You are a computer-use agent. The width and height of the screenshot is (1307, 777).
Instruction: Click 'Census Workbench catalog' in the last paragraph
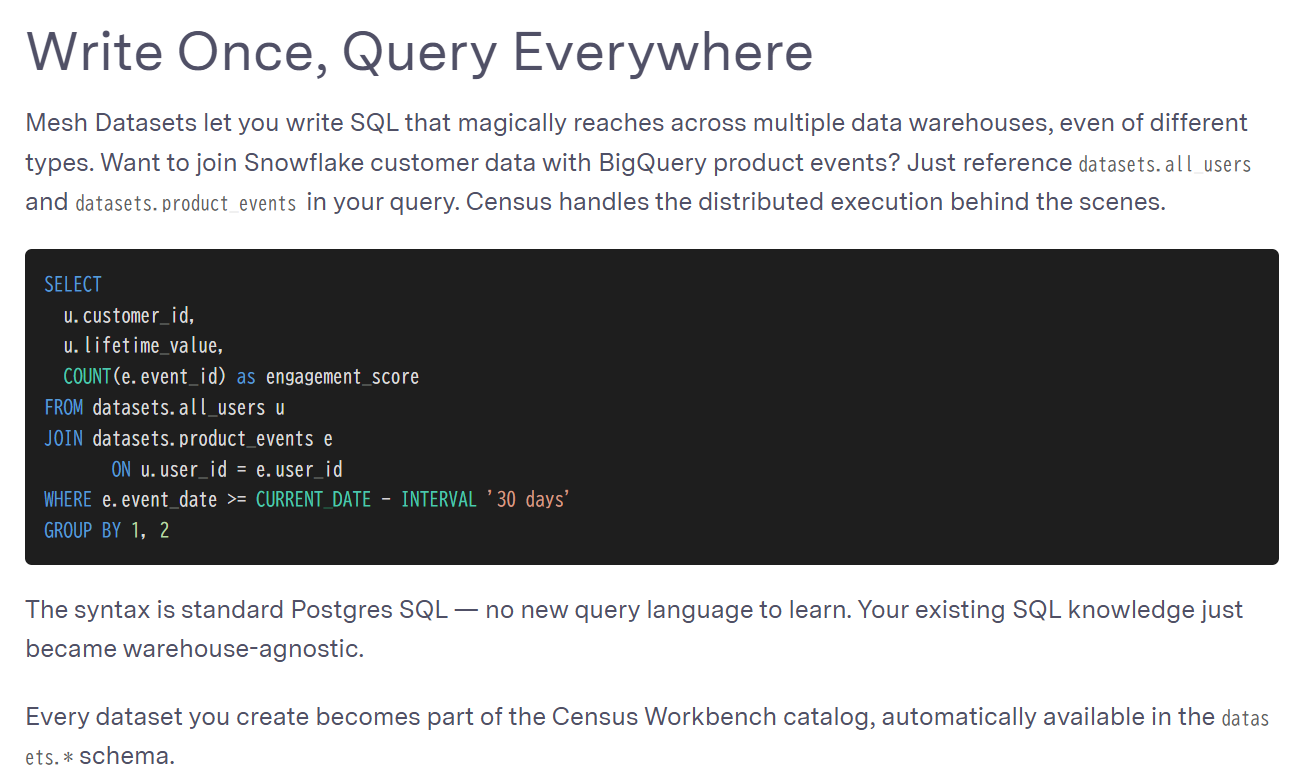712,717
